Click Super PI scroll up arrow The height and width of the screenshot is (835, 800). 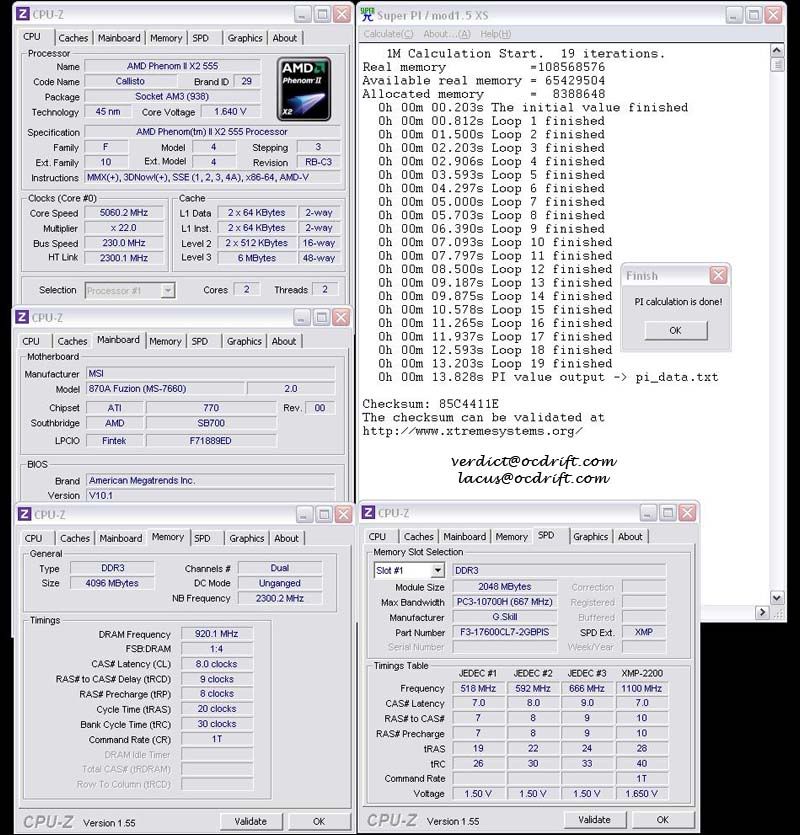(x=777, y=51)
